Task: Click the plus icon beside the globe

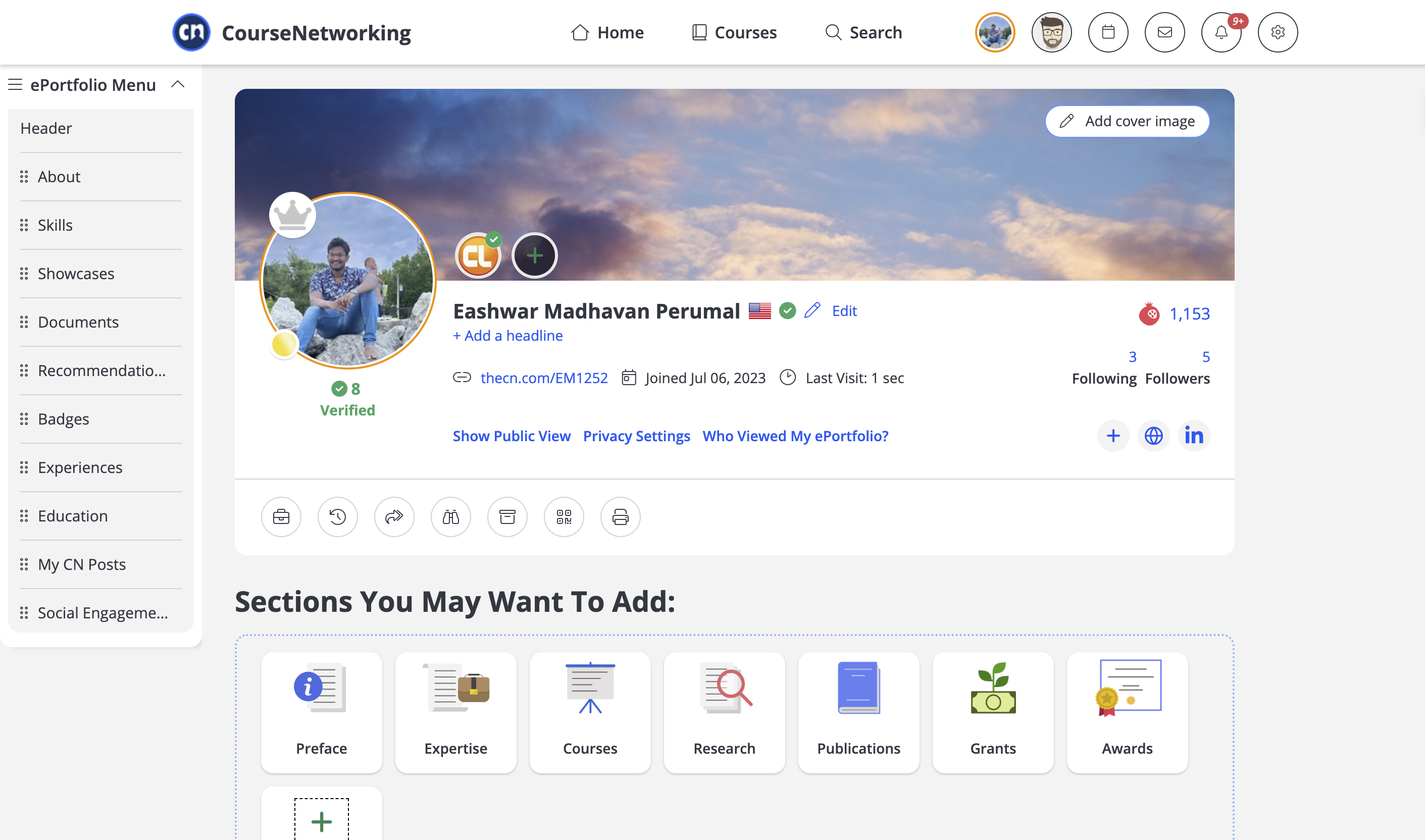Action: tap(1113, 435)
